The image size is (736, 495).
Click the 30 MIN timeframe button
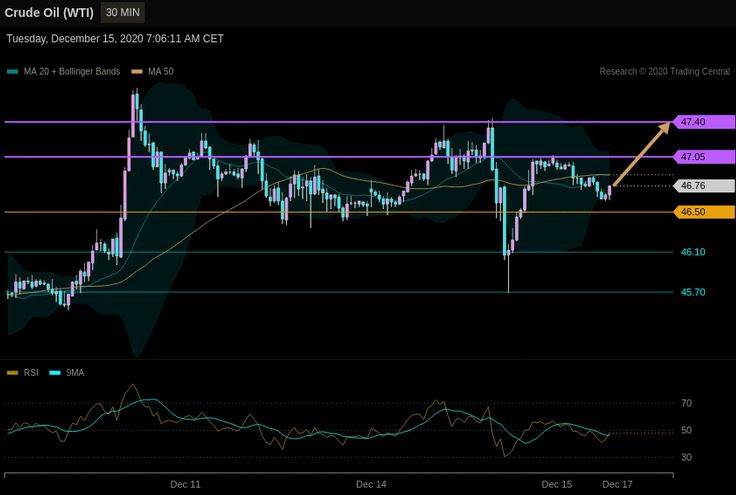(x=123, y=13)
